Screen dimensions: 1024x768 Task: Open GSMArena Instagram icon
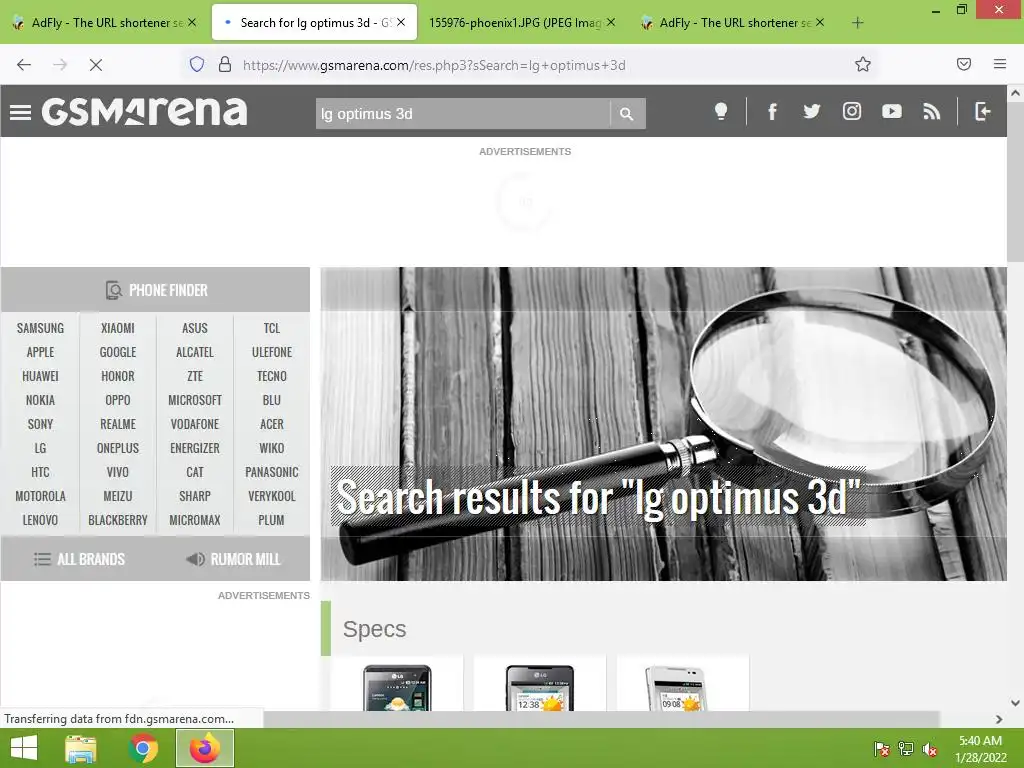coord(852,111)
